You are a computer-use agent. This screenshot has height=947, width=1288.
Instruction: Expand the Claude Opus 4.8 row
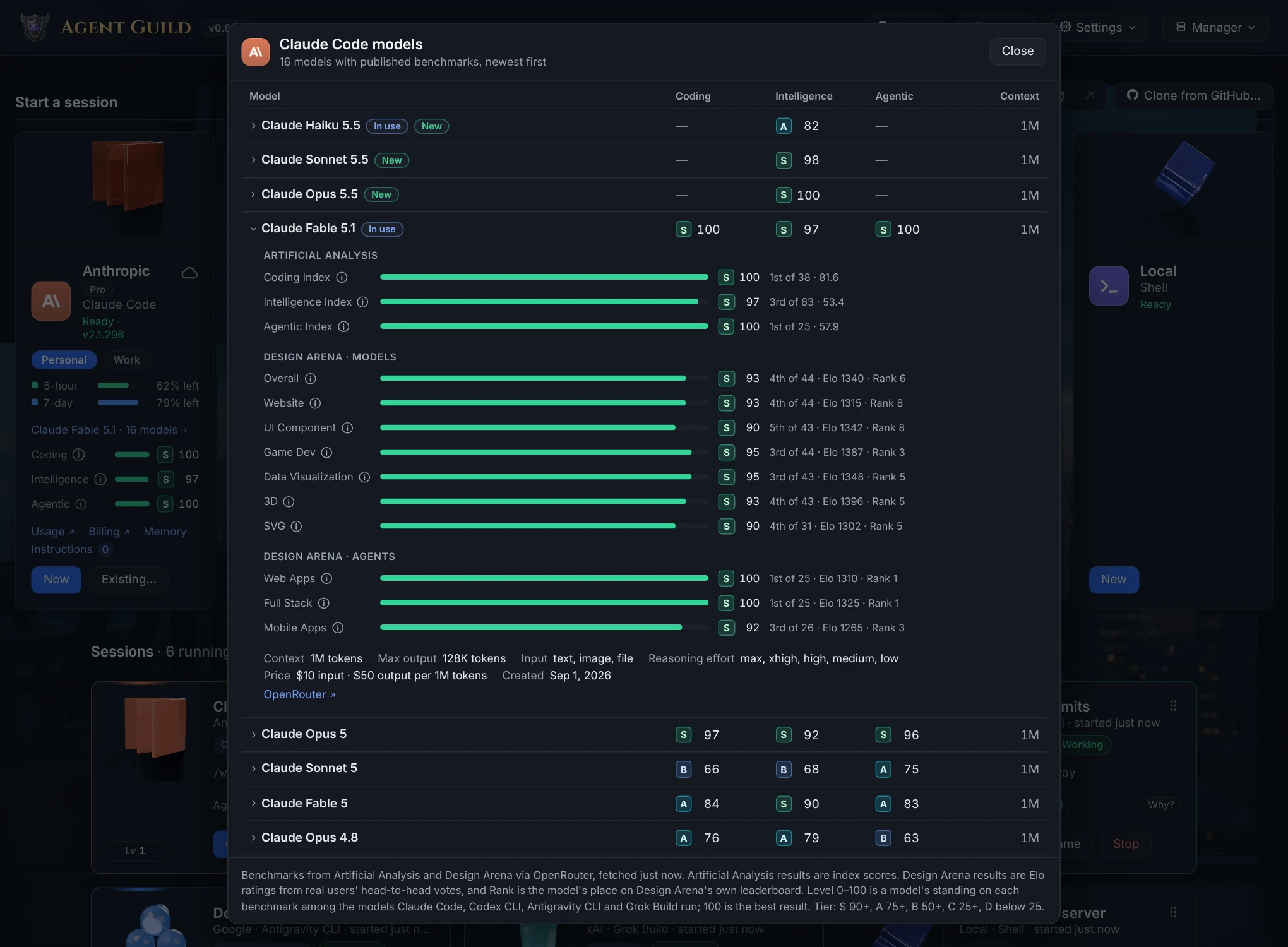coord(643,838)
